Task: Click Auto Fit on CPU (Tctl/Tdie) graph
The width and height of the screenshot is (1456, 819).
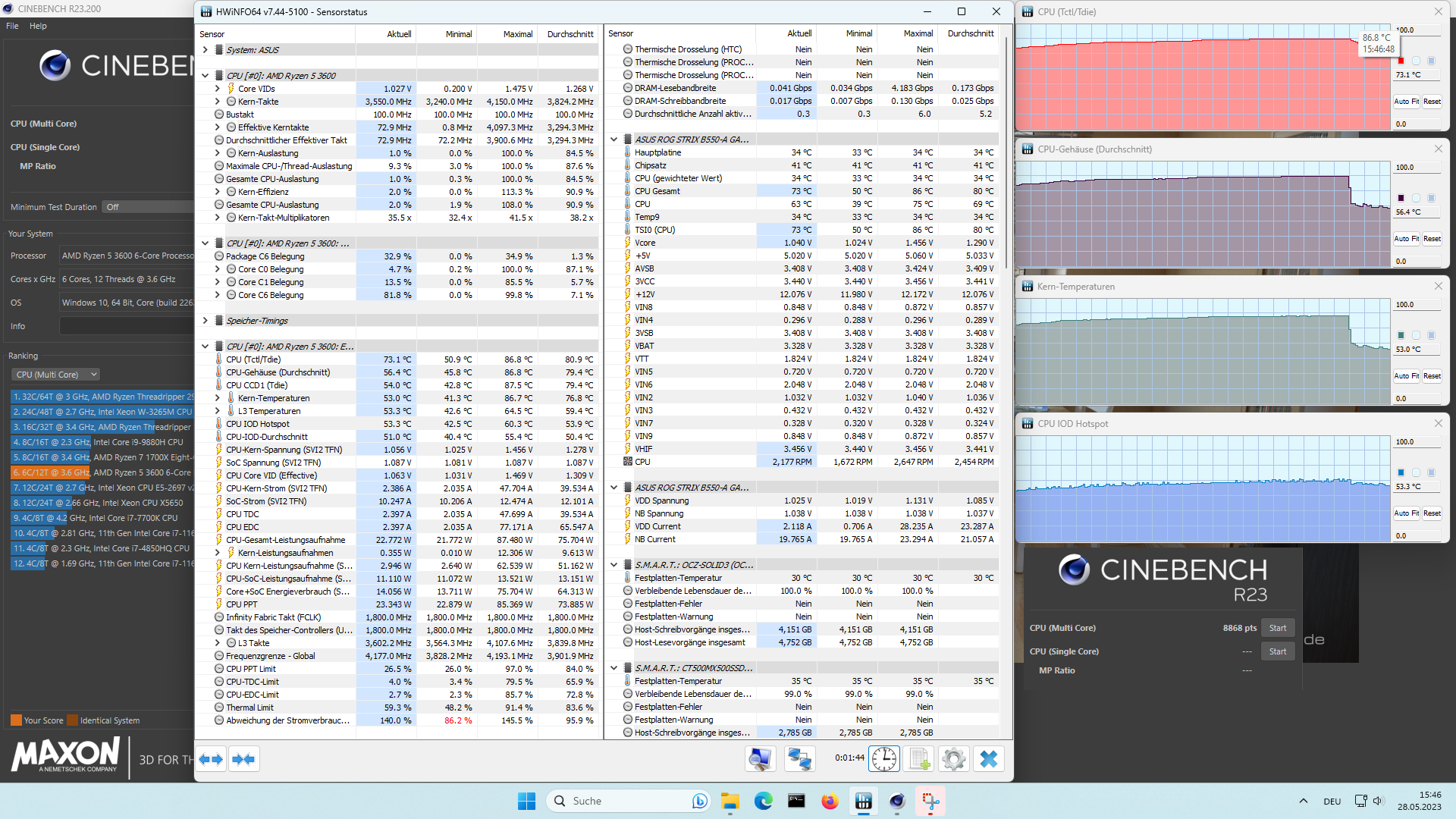Action: point(1406,102)
